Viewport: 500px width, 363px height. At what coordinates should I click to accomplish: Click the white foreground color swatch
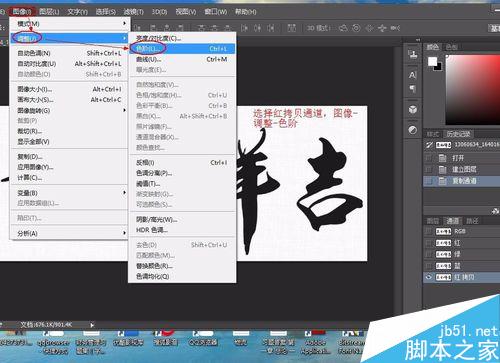click(x=432, y=61)
